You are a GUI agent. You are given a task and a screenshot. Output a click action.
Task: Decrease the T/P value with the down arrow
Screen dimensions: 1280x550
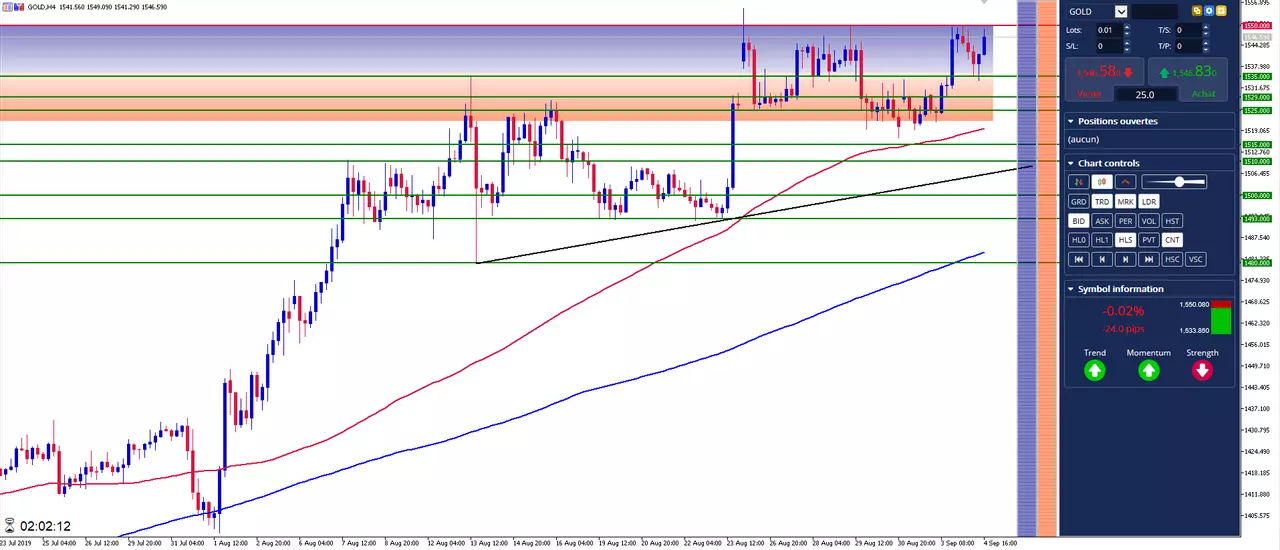click(x=1206, y=49)
